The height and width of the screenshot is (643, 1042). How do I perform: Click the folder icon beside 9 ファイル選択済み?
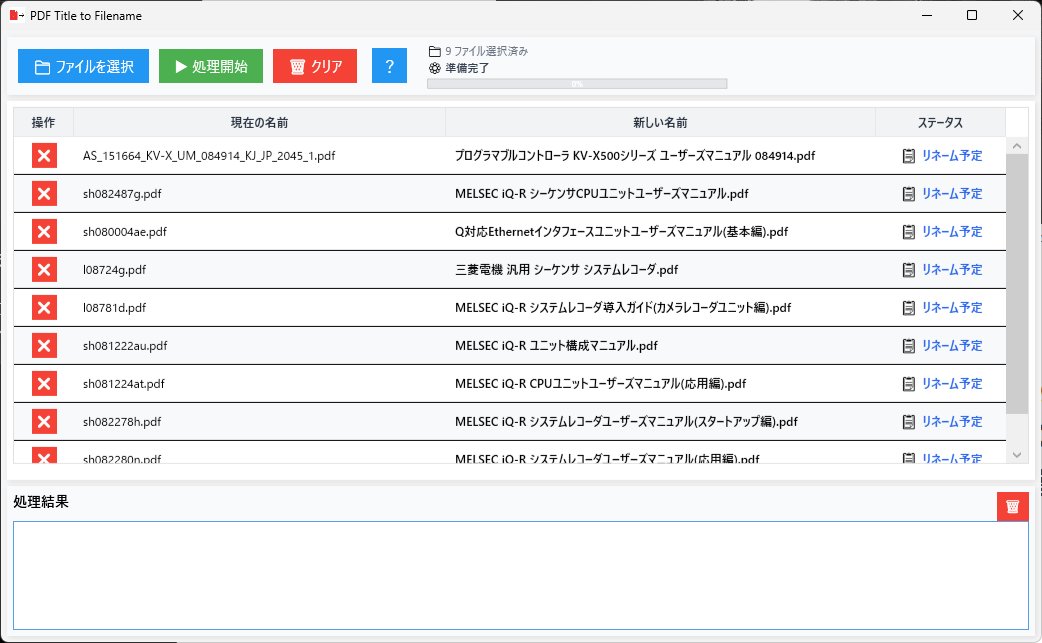tap(435, 51)
